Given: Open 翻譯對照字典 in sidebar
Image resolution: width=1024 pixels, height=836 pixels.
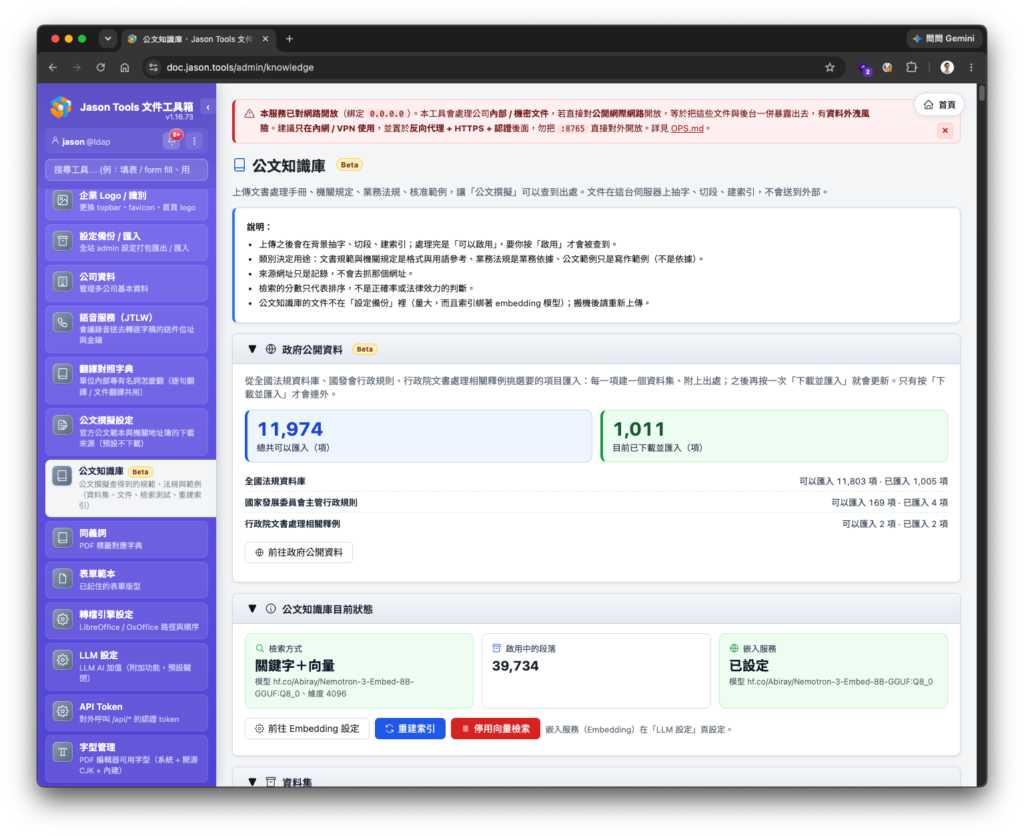Looking at the screenshot, I should [127, 380].
